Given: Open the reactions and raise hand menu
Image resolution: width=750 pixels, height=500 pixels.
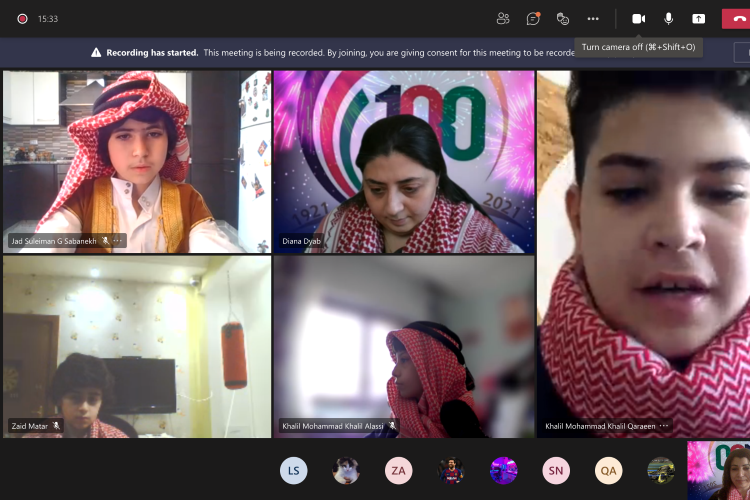Looking at the screenshot, I should click(563, 18).
